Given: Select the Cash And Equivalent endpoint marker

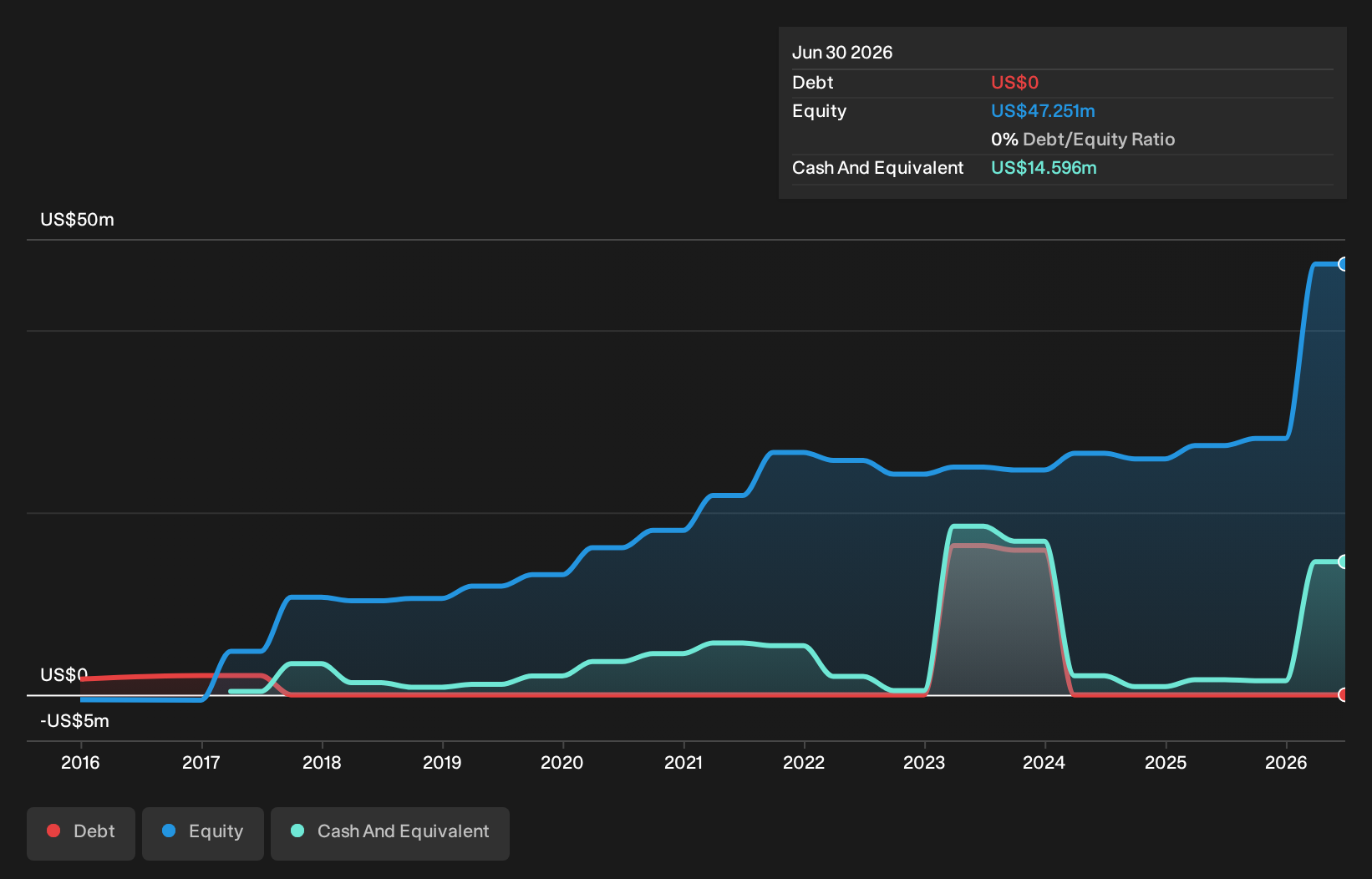Looking at the screenshot, I should (x=1343, y=561).
